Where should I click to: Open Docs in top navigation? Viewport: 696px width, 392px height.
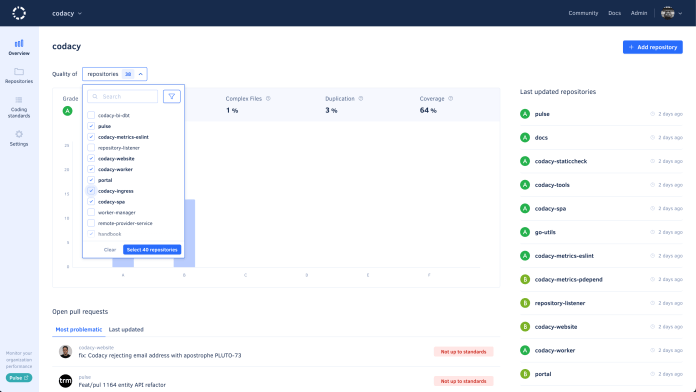[614, 13]
